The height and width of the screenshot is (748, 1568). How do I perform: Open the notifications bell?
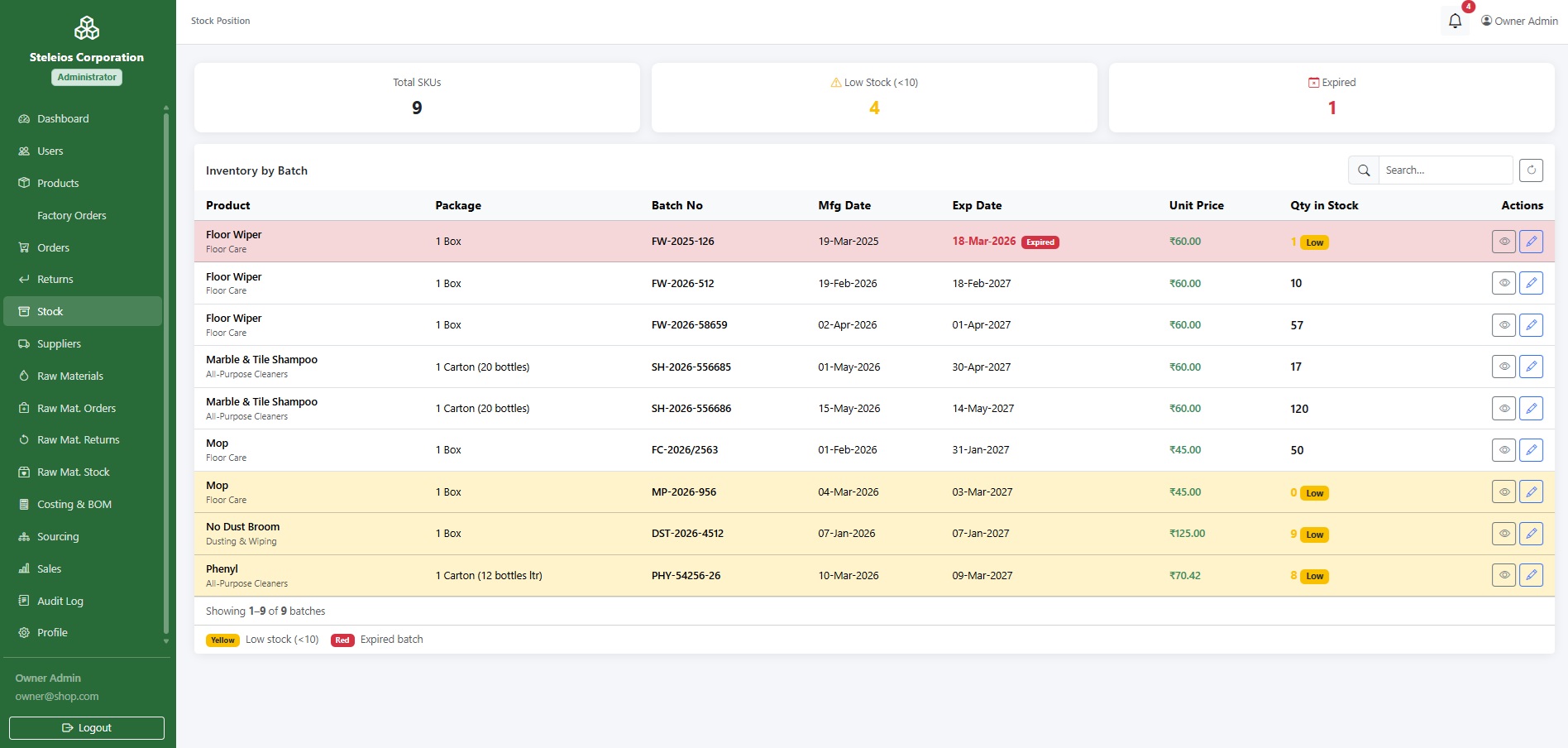click(x=1455, y=21)
